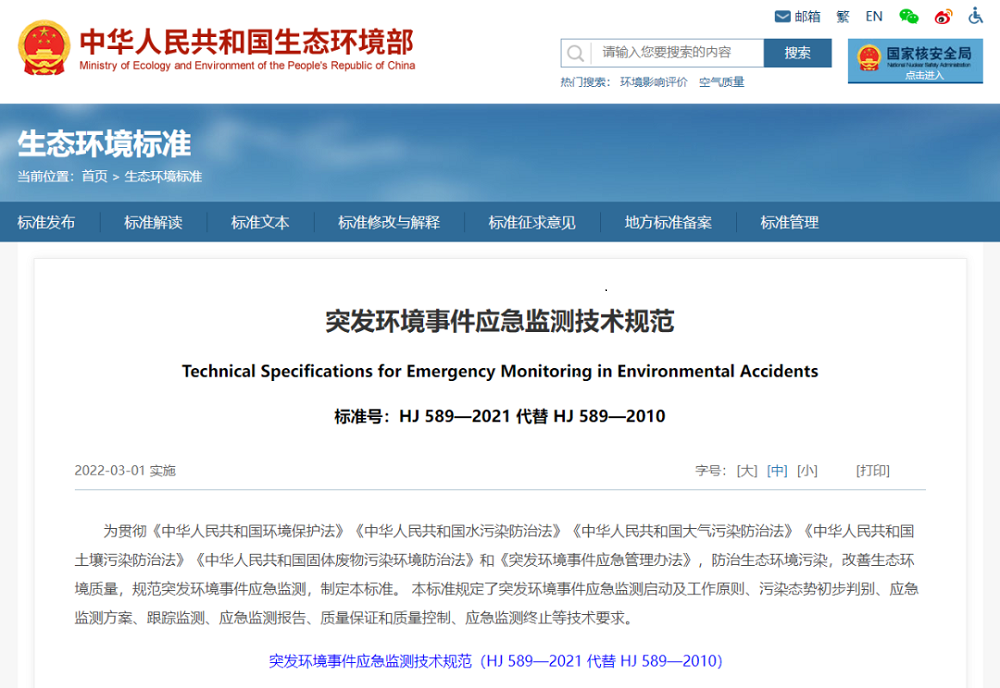Open the accessibility wheelchair icon
The height and width of the screenshot is (688, 1000).
[974, 15]
